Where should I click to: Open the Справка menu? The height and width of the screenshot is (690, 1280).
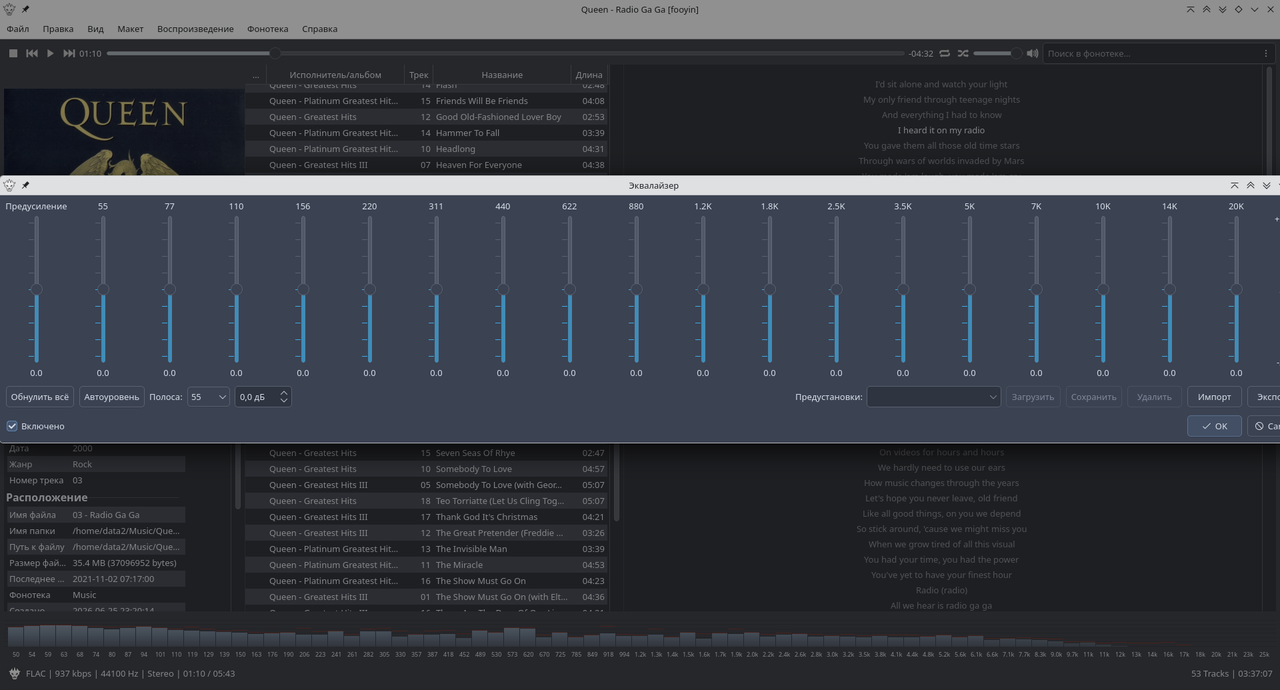click(x=319, y=29)
